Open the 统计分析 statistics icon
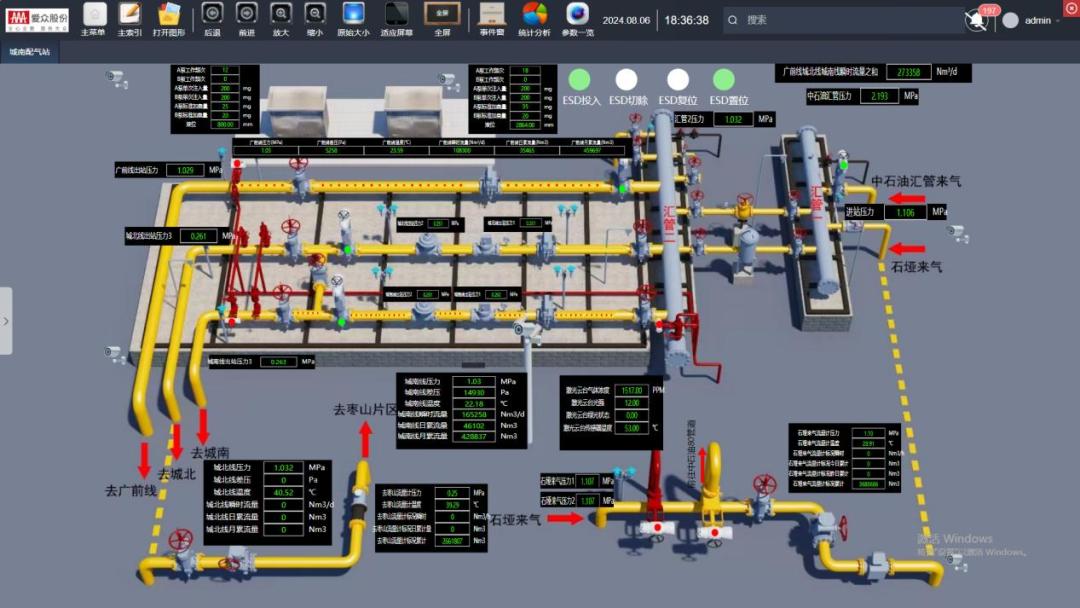The image size is (1080, 608). [534, 14]
